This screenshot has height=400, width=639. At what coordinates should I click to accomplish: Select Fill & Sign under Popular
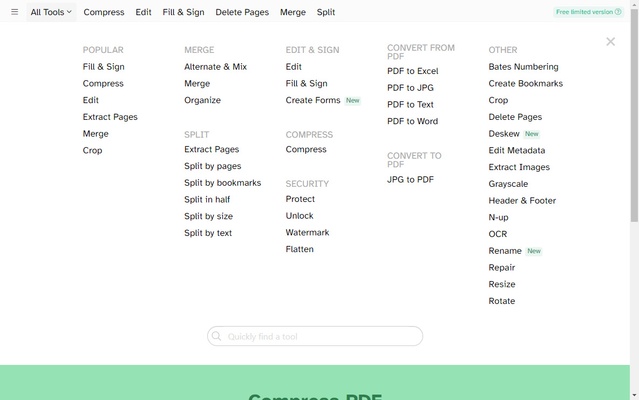point(104,67)
